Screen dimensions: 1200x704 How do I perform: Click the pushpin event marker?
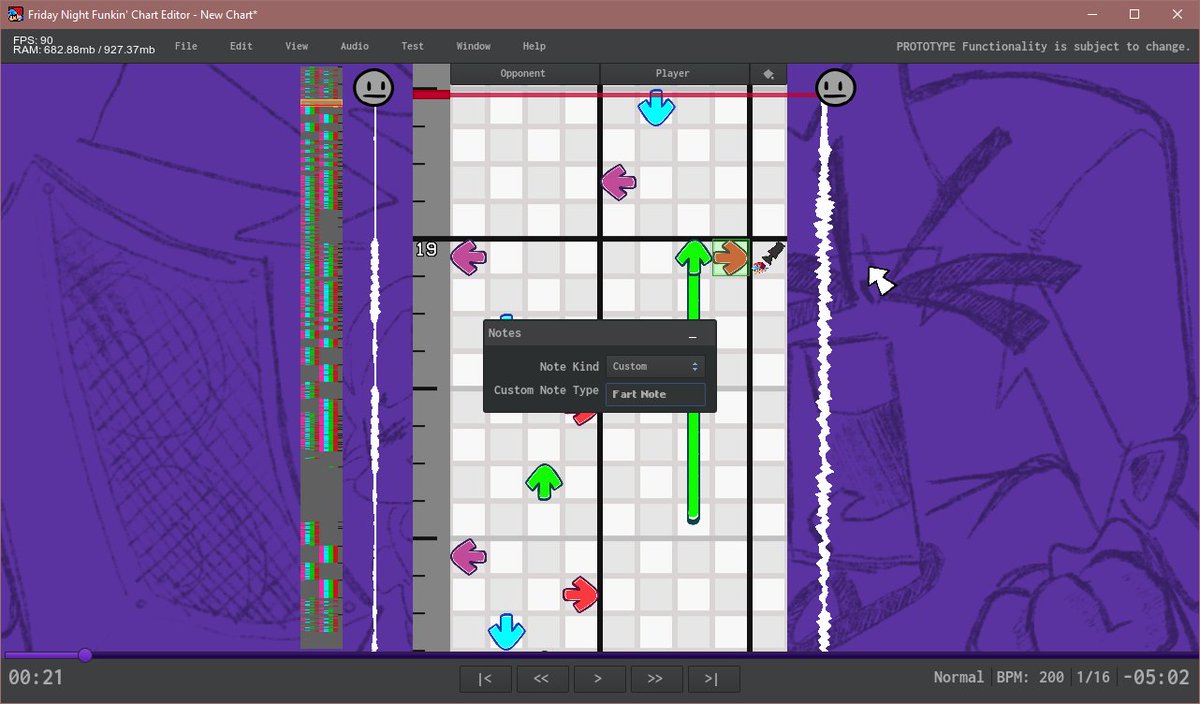click(x=767, y=257)
